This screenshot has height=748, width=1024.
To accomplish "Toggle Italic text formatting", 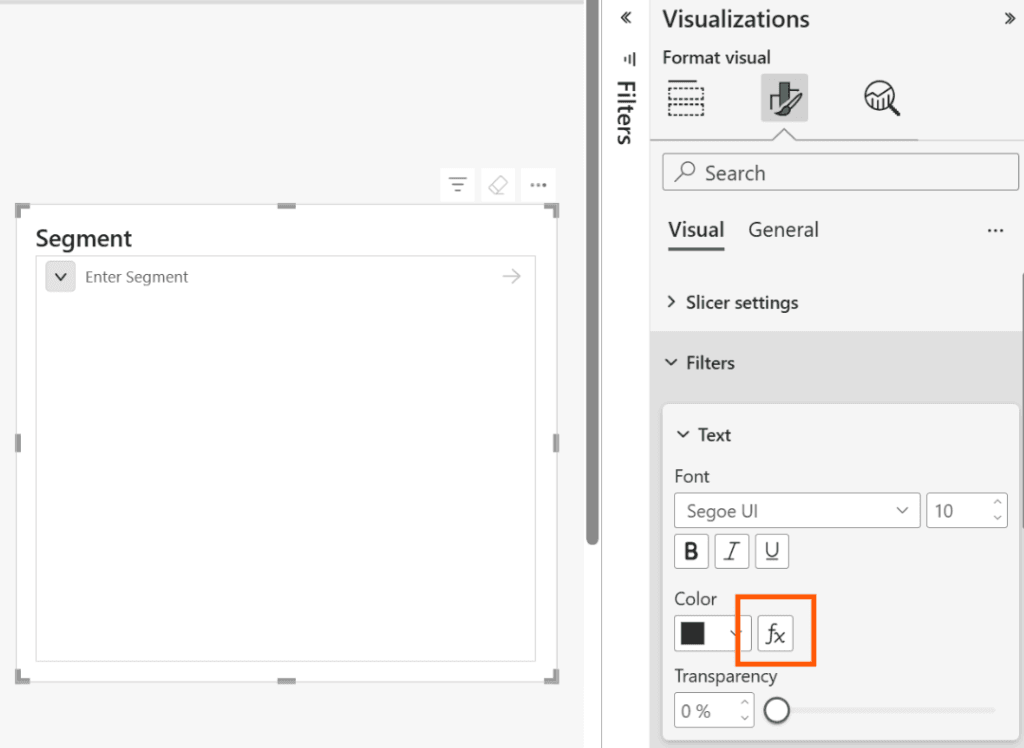I will [732, 551].
